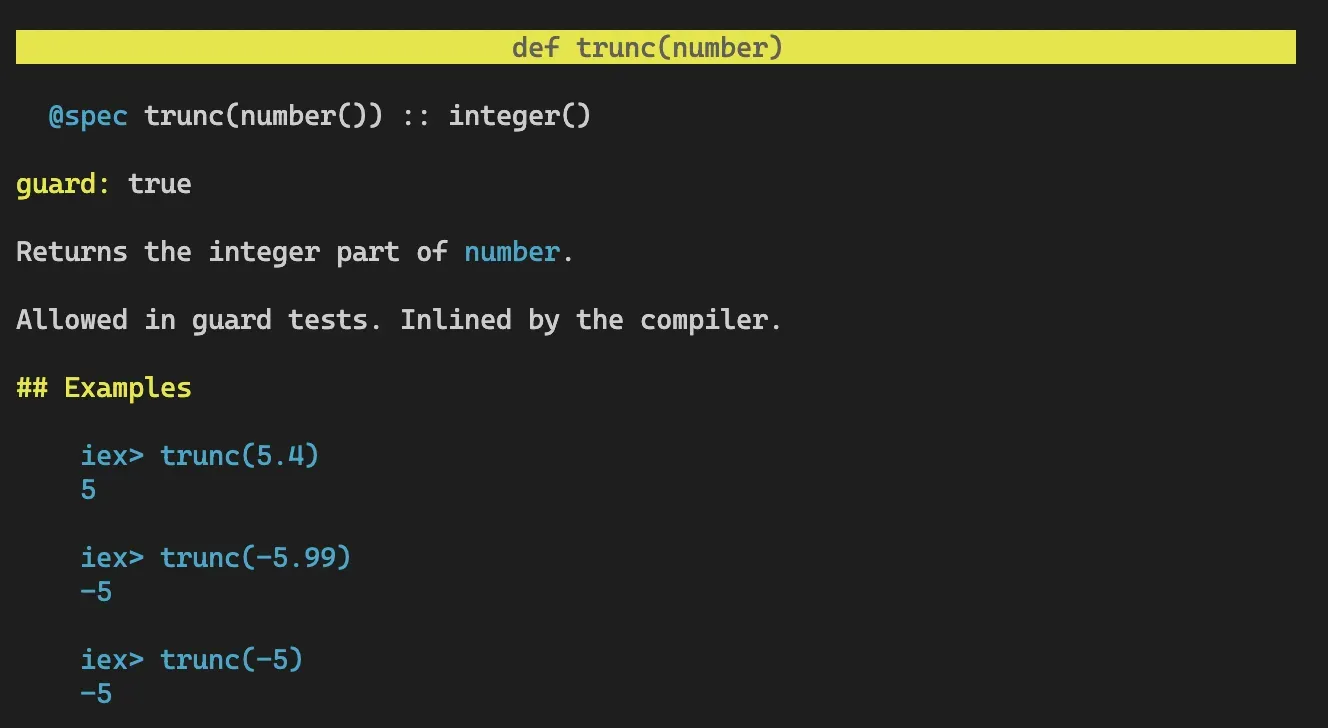Click the result '5' under trunc(5.4)
Viewport: 1328px width, 728px height.
[88, 490]
